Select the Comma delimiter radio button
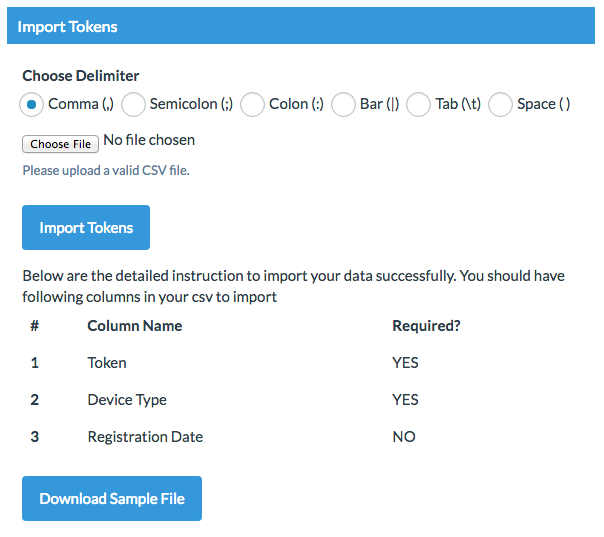Viewport: 604px width, 537px height. (33, 104)
